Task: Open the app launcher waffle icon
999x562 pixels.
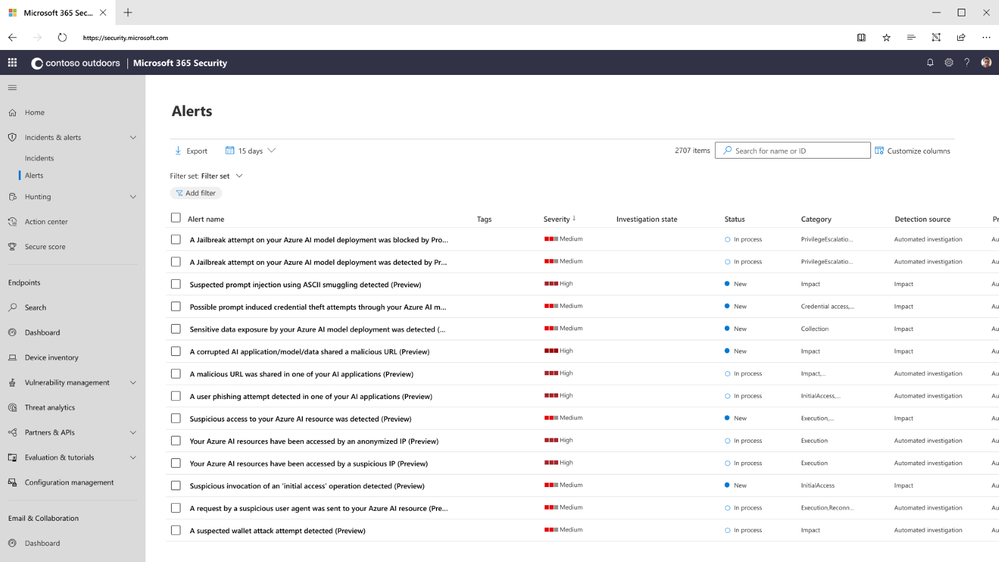Action: click(12, 62)
